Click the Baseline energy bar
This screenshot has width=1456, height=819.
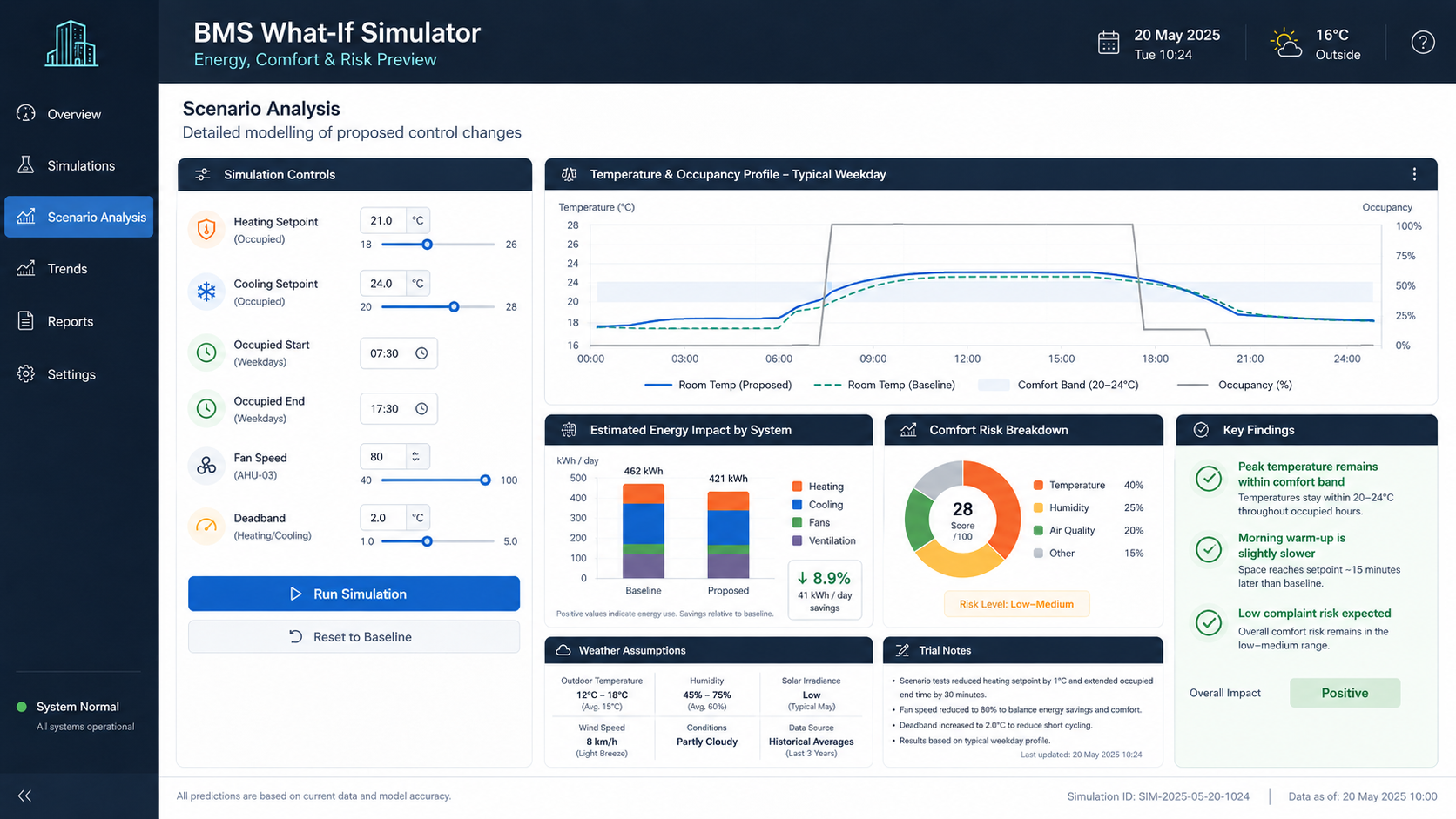[644, 530]
